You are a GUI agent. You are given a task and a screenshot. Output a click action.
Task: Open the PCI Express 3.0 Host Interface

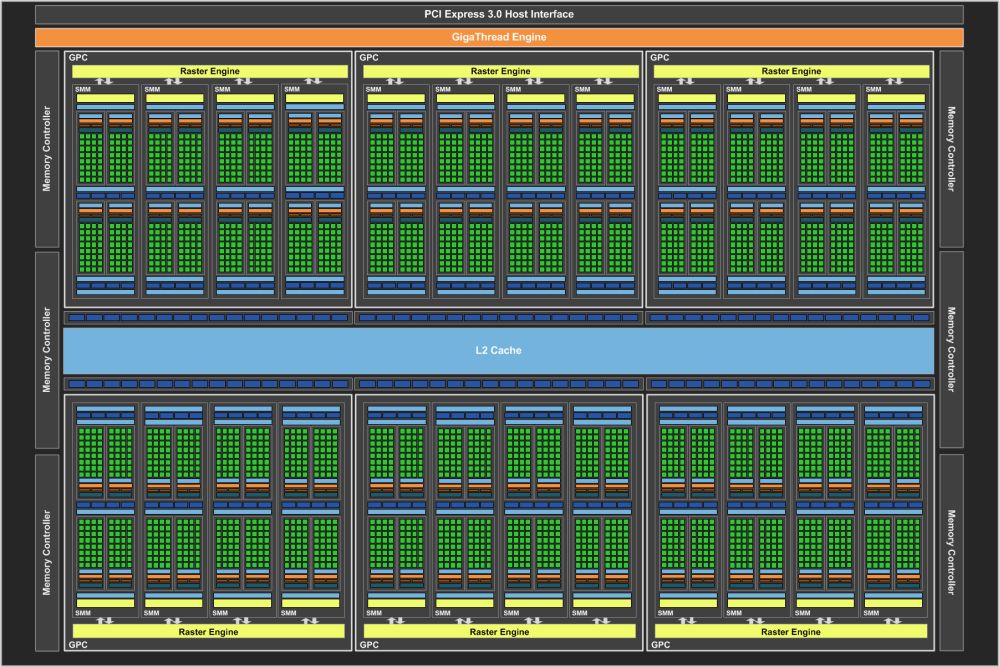(500, 14)
